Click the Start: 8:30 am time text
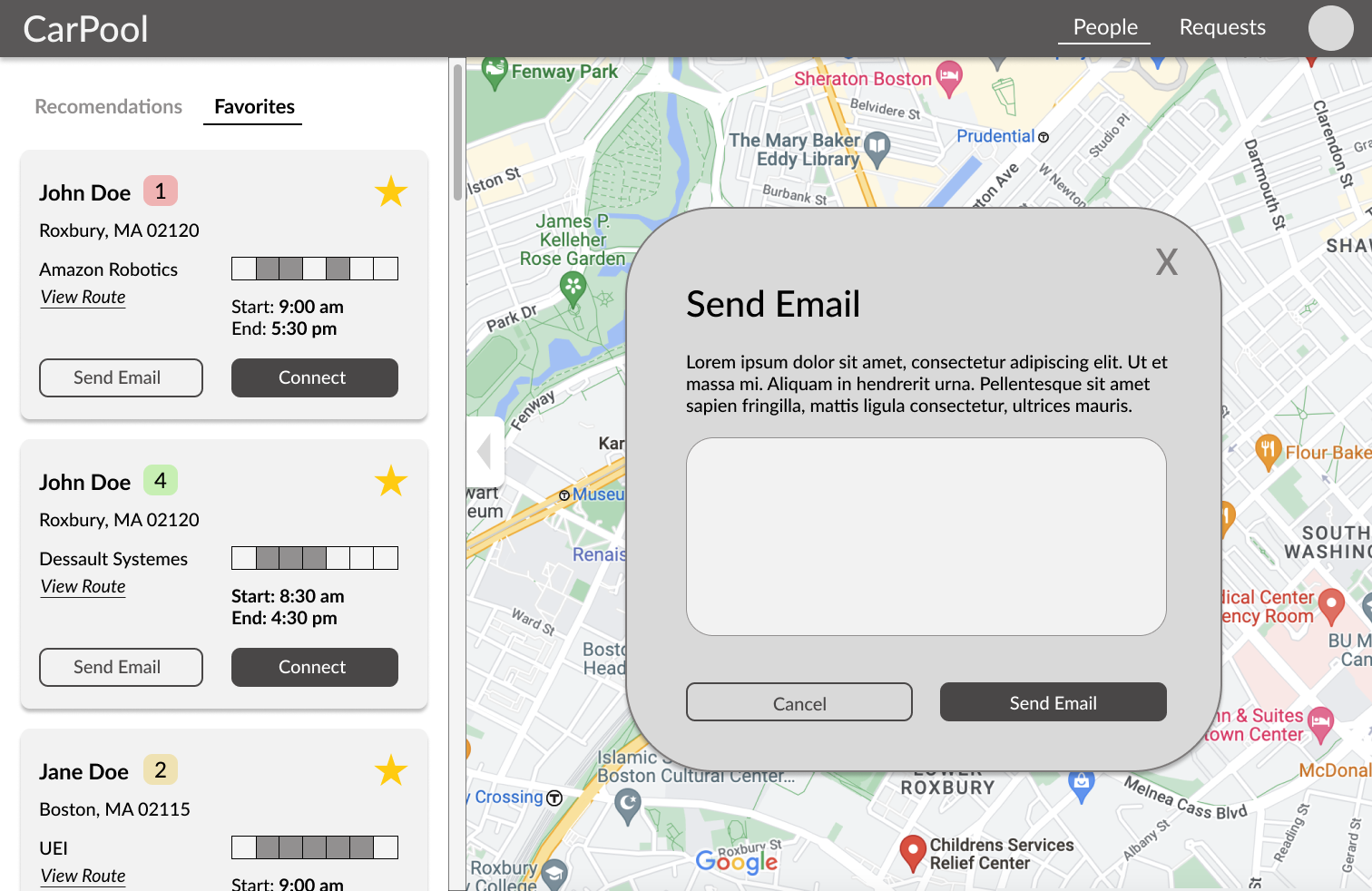 click(288, 596)
